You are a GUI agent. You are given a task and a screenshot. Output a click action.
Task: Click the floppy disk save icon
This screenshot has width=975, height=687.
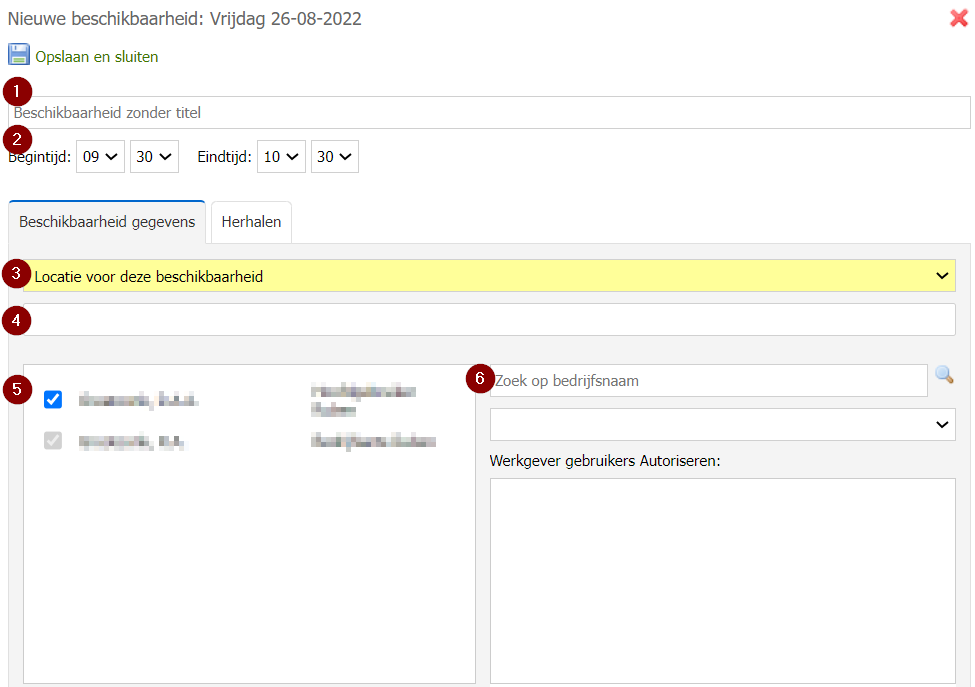tap(19, 54)
